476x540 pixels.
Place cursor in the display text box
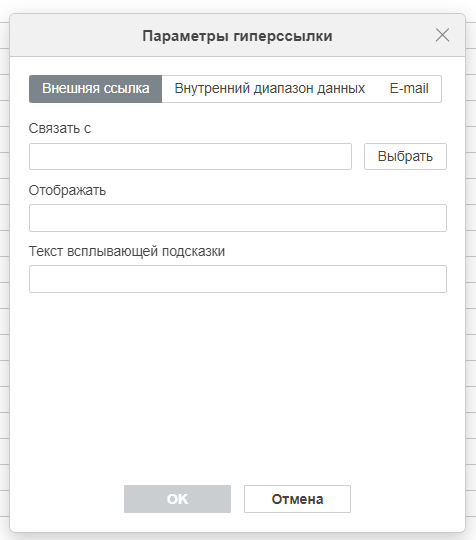[x=238, y=218]
